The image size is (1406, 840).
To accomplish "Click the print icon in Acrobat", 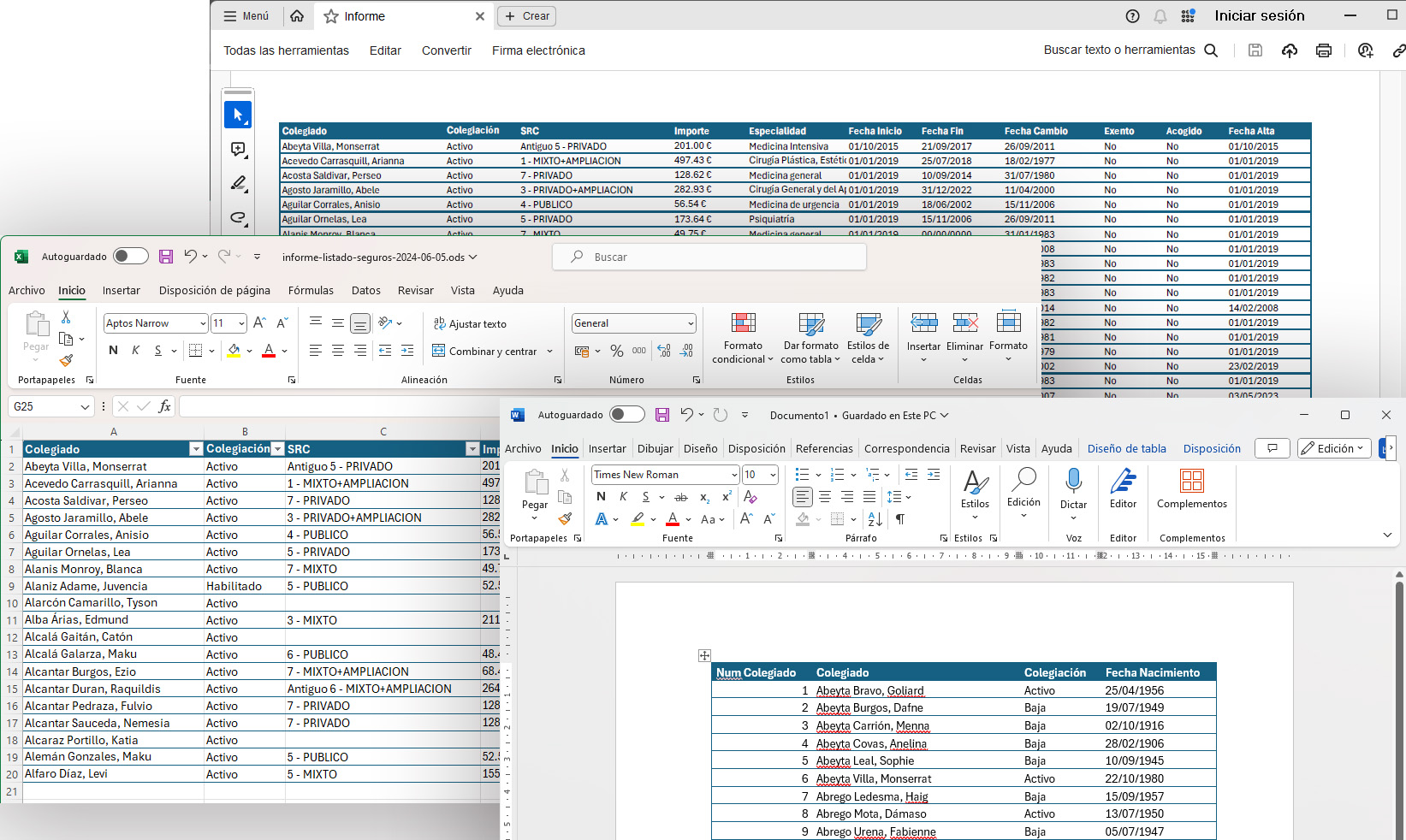I will click(x=1324, y=50).
